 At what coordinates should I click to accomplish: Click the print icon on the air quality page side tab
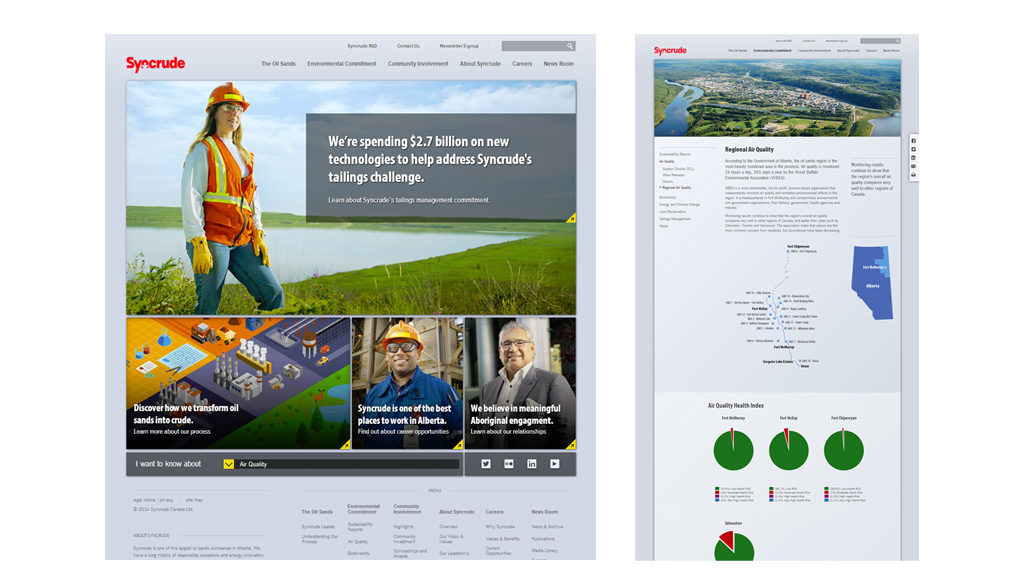[914, 174]
